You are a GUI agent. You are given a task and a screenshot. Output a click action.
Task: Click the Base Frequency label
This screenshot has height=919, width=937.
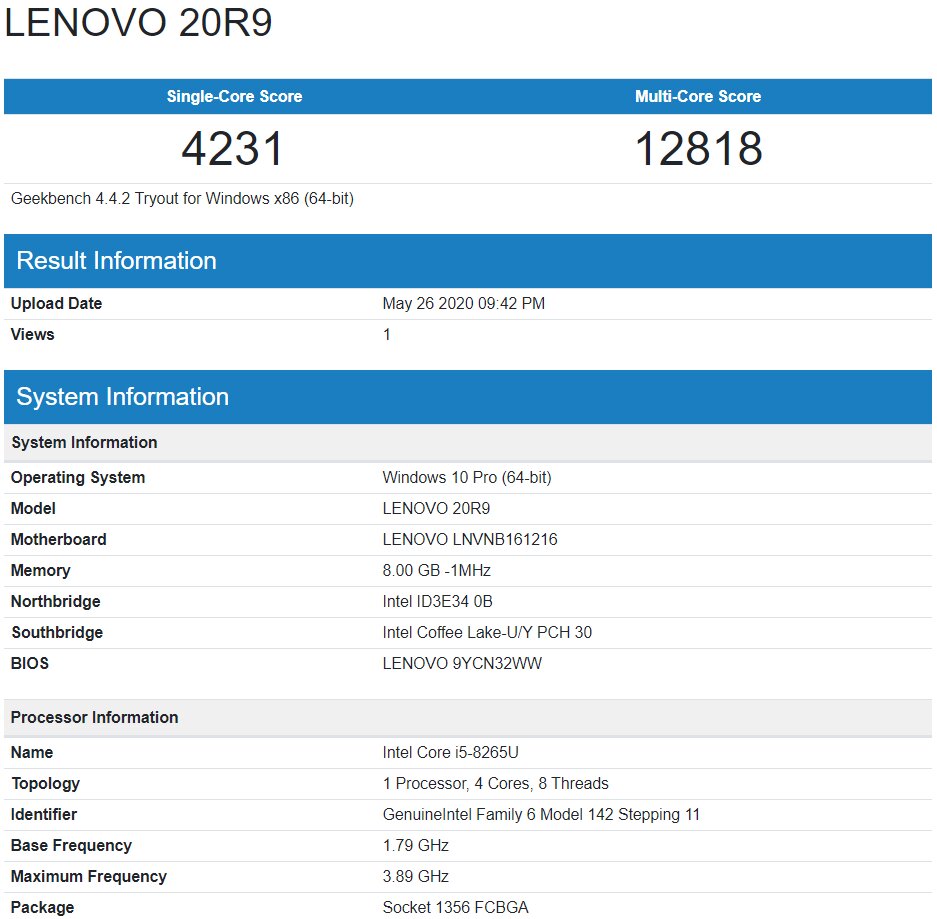[x=71, y=846]
